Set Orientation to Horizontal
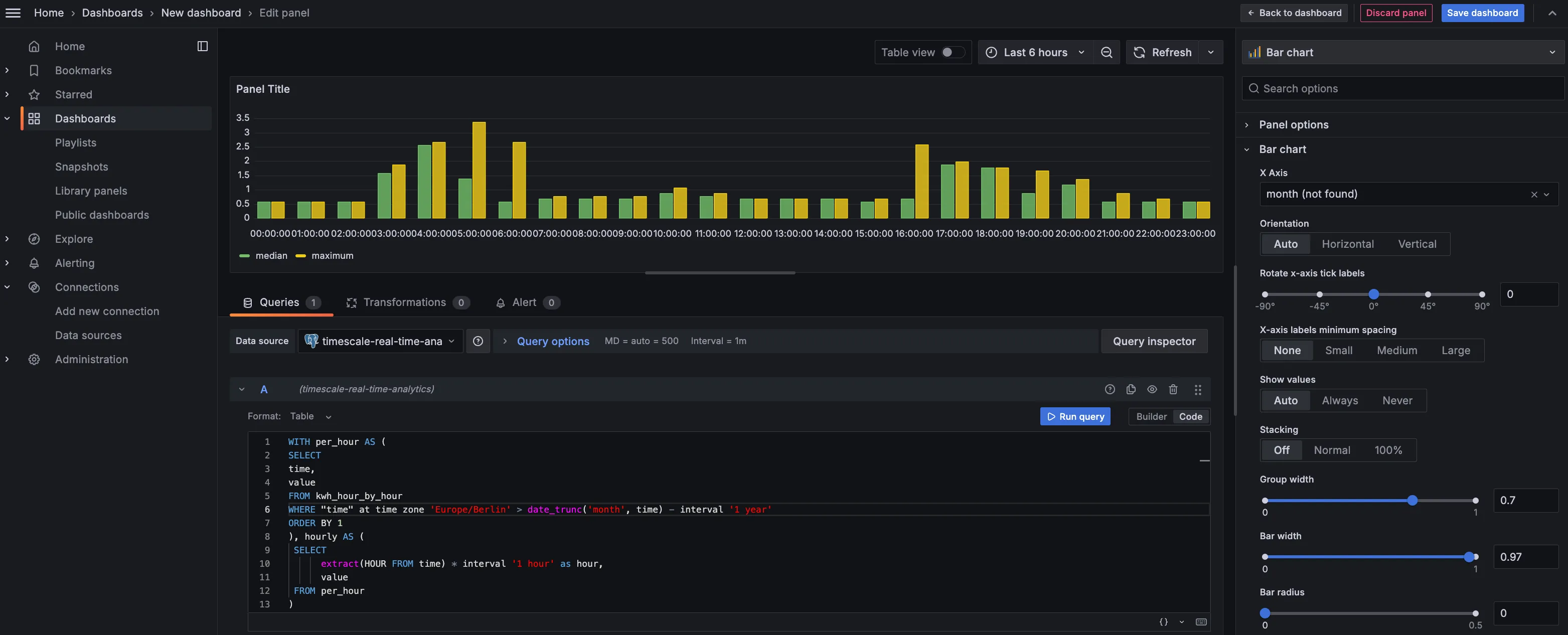The image size is (1568, 635). [x=1348, y=244]
